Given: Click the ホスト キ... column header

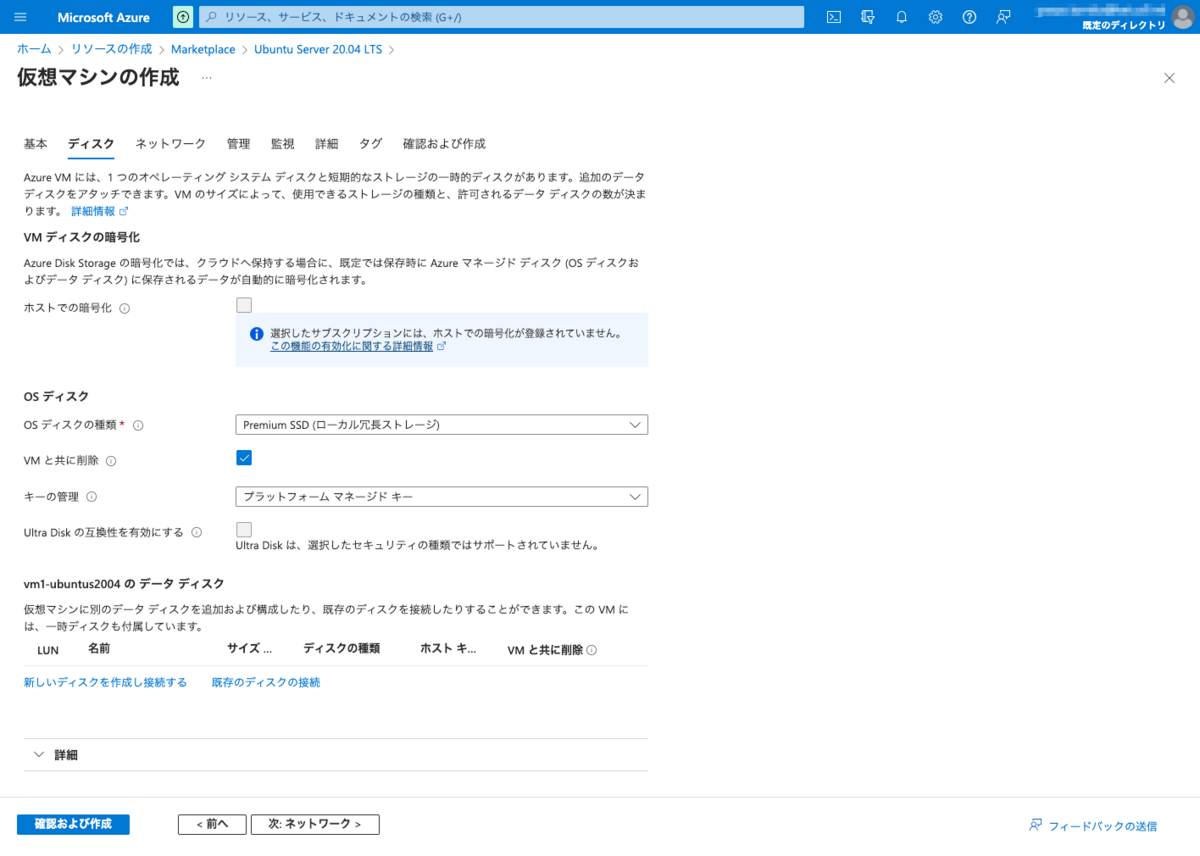Looking at the screenshot, I should [x=449, y=649].
